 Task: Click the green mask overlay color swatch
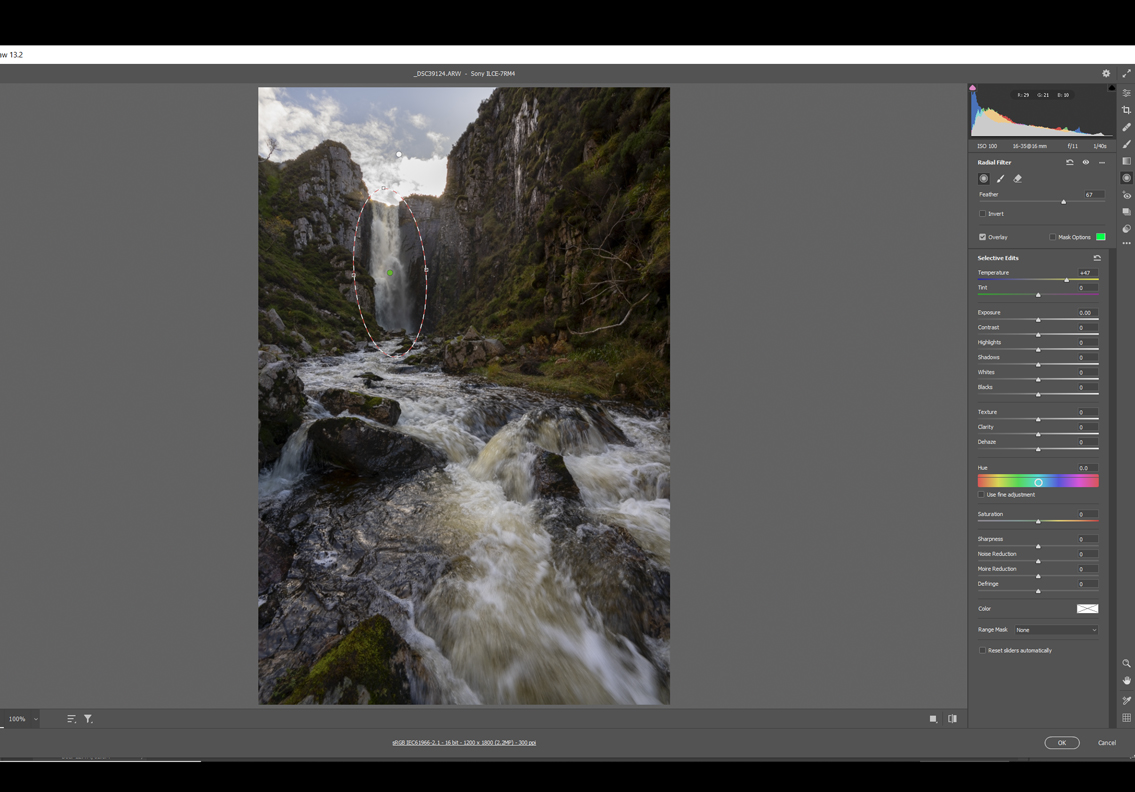tap(1100, 237)
